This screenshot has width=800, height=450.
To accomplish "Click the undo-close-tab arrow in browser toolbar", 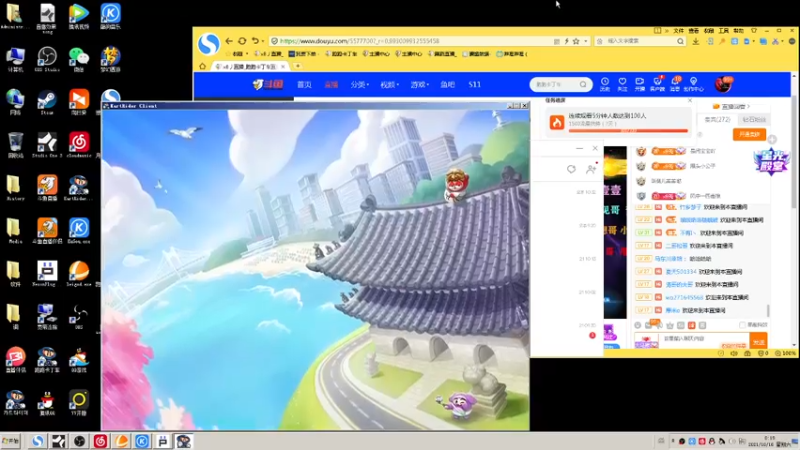I will coord(255,41).
